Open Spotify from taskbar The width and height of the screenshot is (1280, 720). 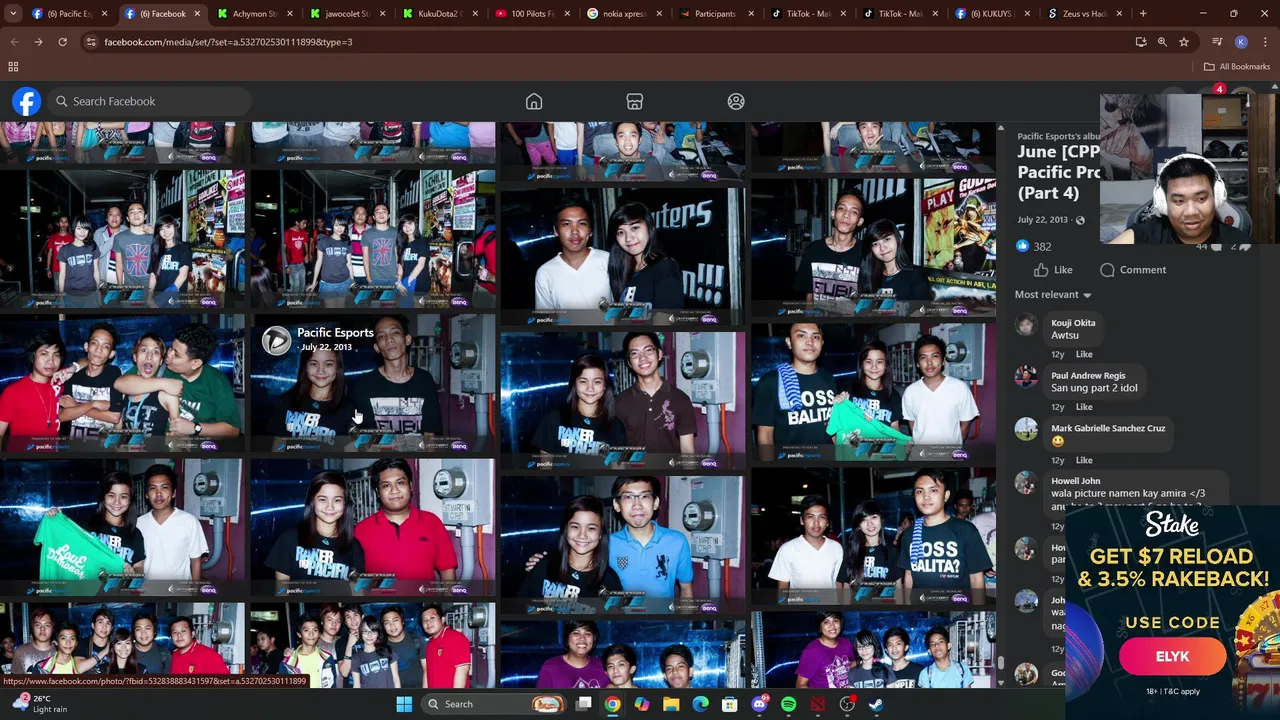(x=788, y=704)
